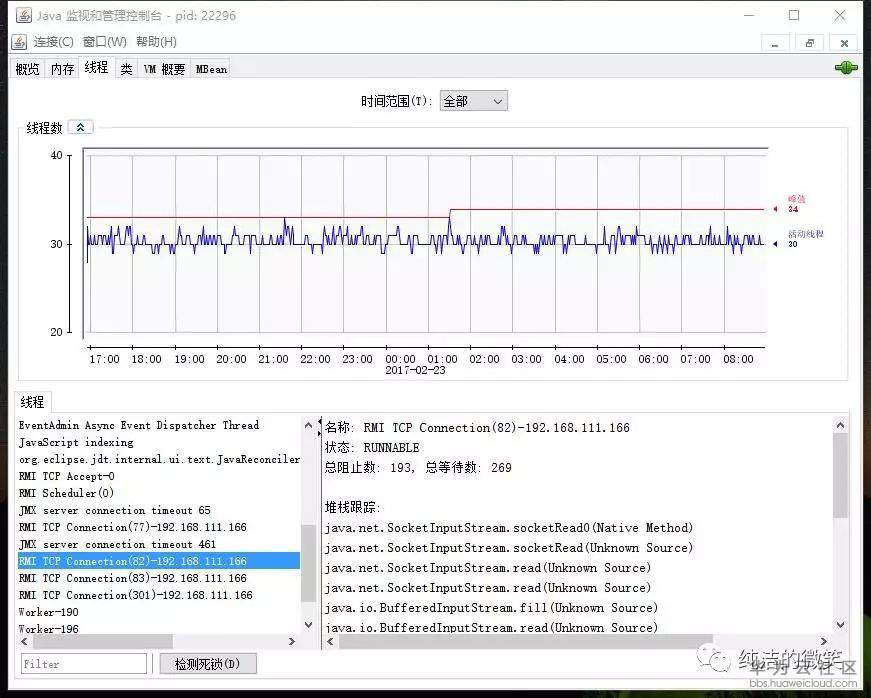871x698 pixels.
Task: Select the RMI Scheduler(0) thread
Action: (159, 493)
